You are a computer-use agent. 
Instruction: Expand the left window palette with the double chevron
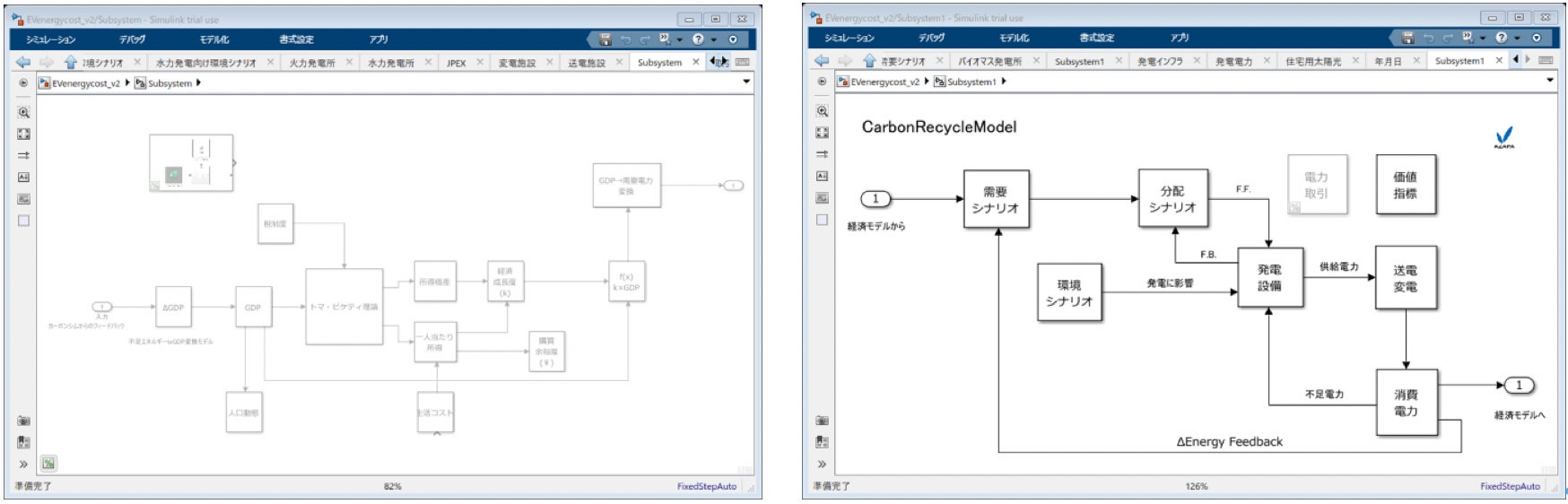(23, 464)
